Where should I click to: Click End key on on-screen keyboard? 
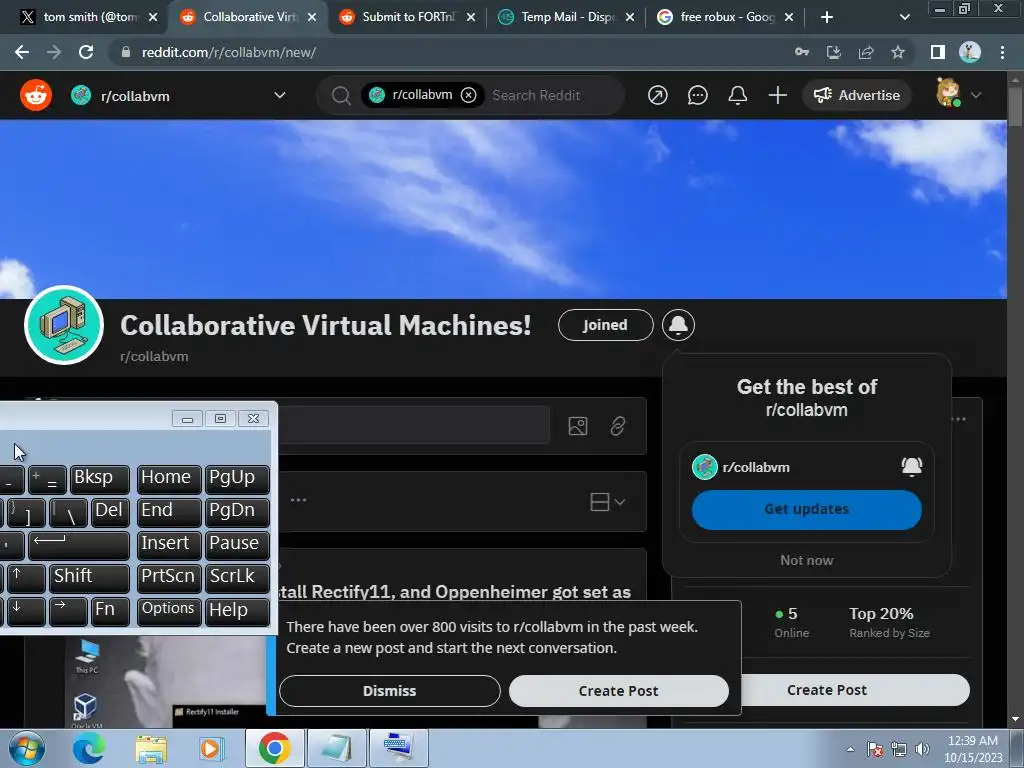169,511
